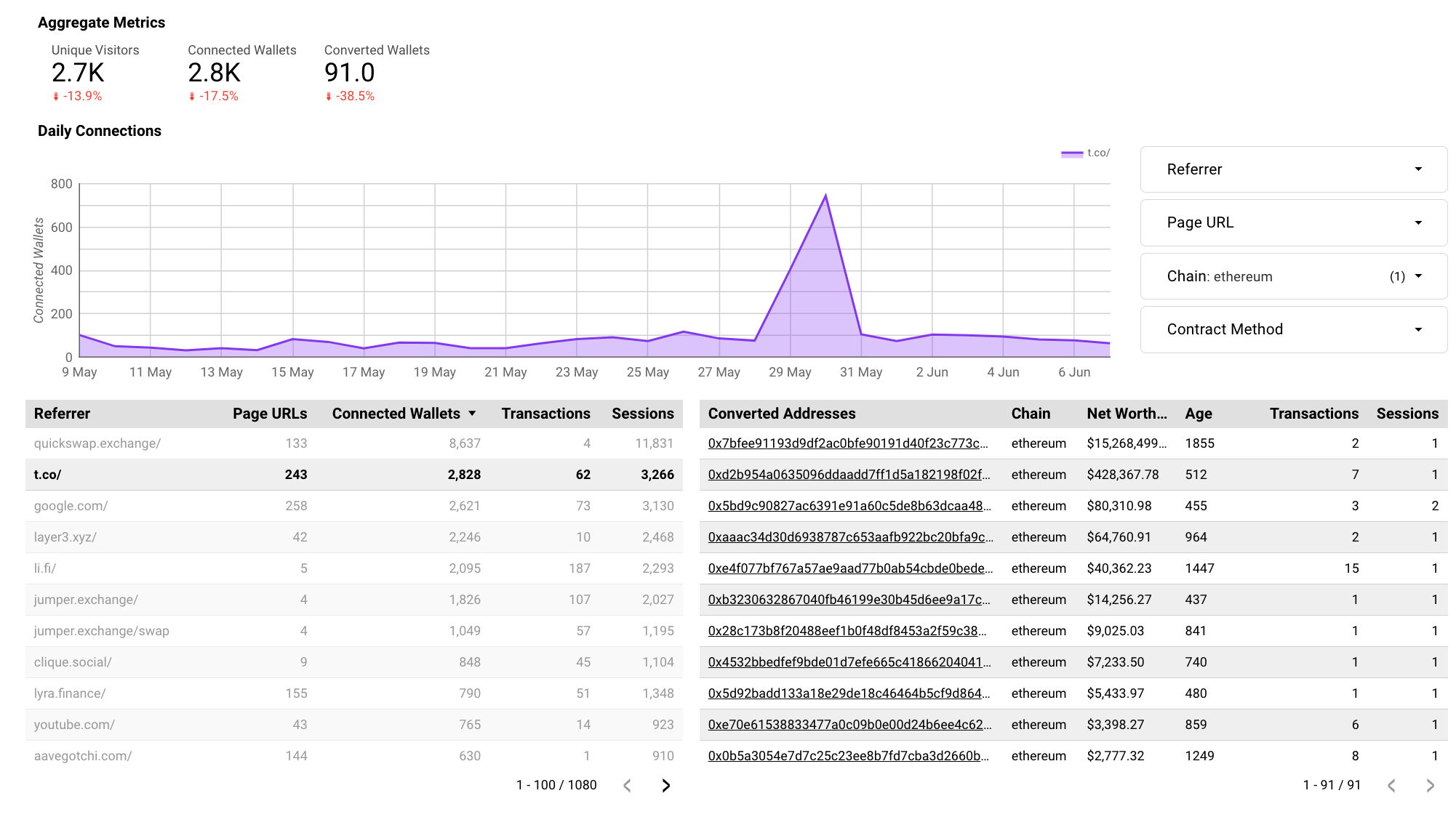This screenshot has width=1456, height=817.
Task: Sort by Net Worth column header
Action: (x=1126, y=414)
